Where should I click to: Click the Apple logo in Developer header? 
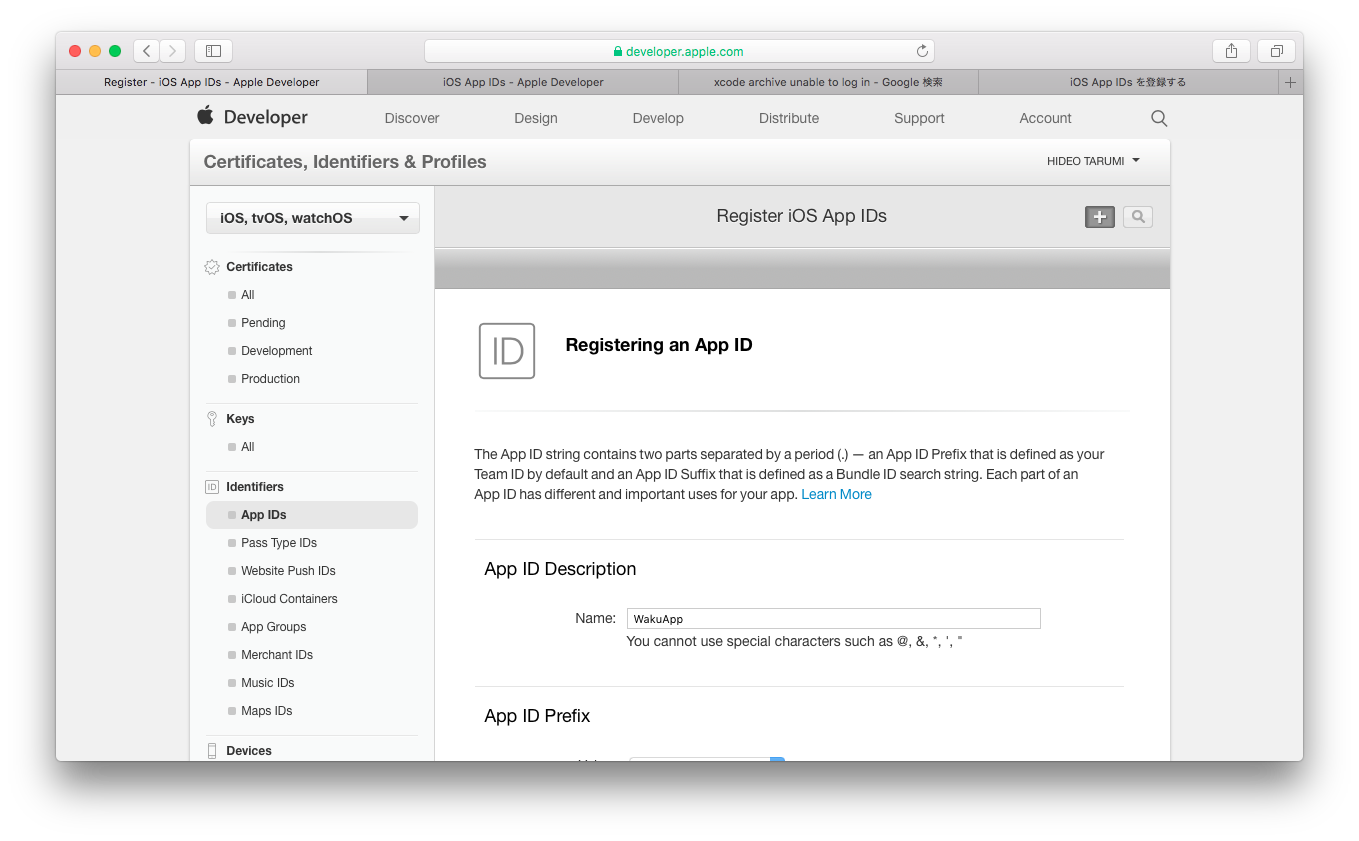point(206,116)
